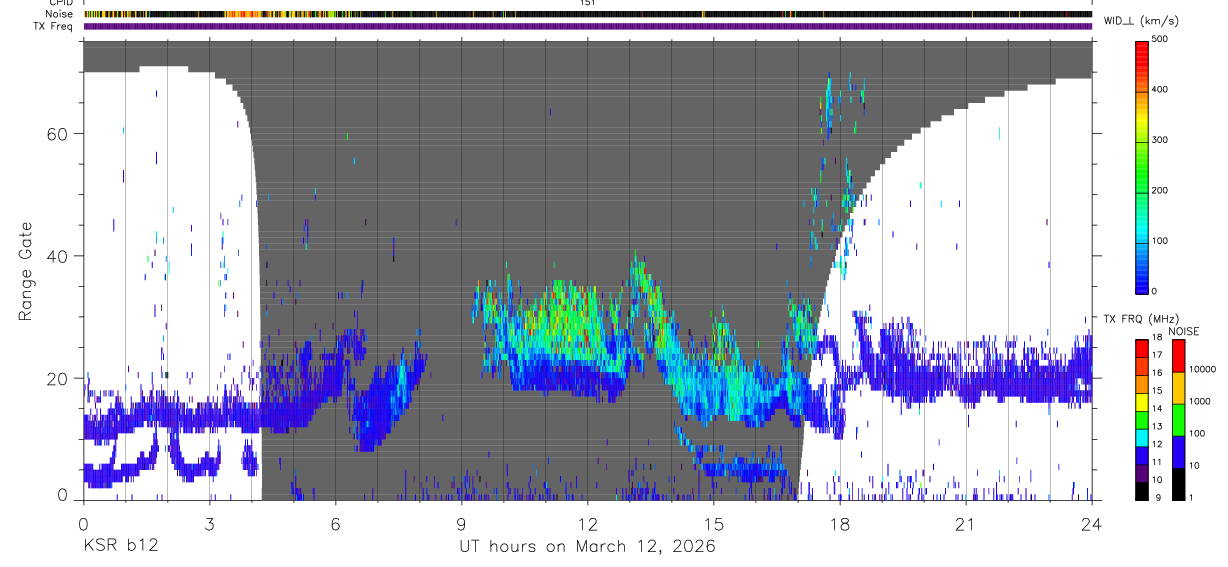The height and width of the screenshot is (567, 1228).
Task: Click the 'NOISE' legend title
Action: [x=1184, y=331]
